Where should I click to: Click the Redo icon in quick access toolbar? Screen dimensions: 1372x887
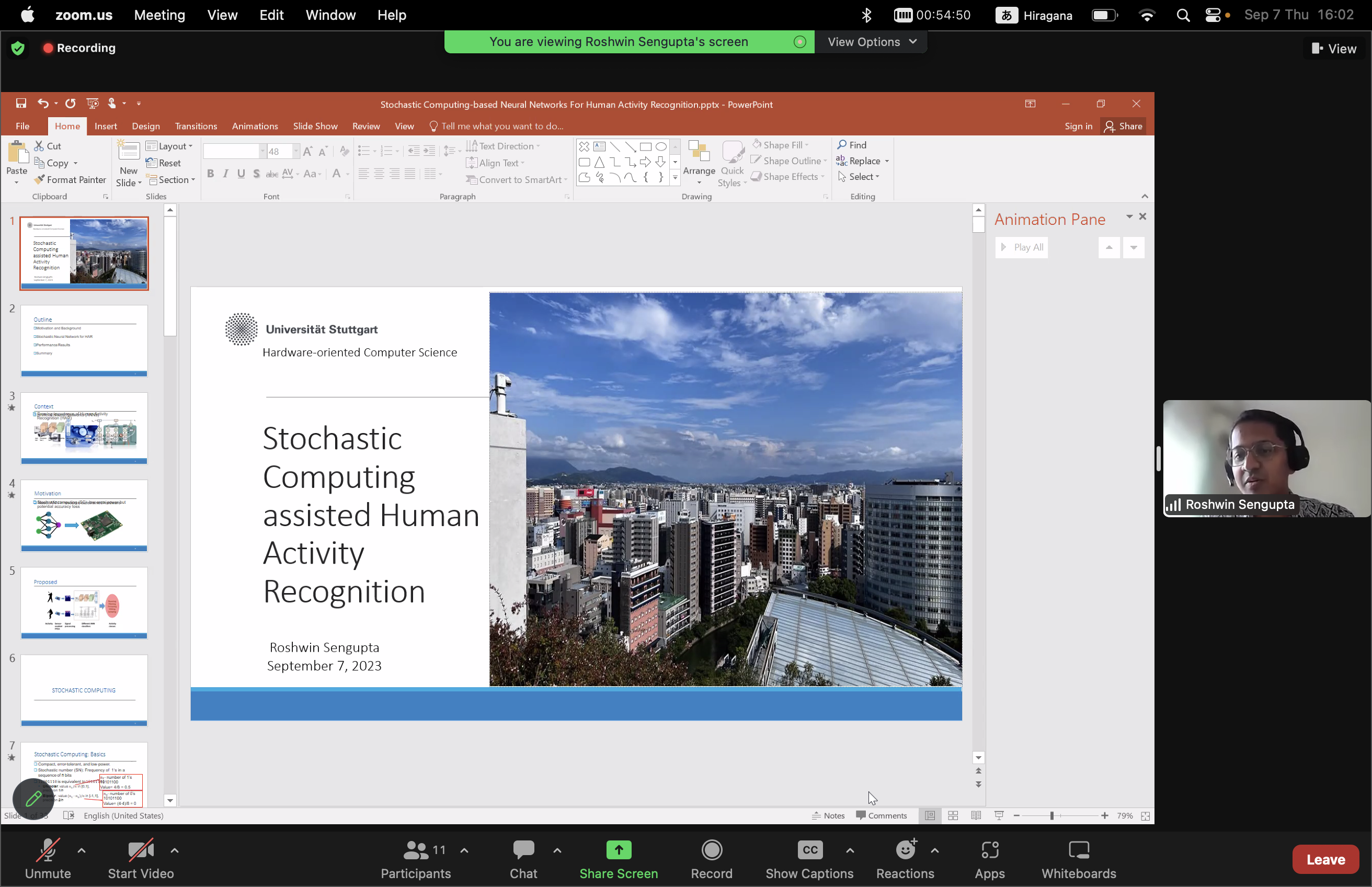pyautogui.click(x=70, y=103)
